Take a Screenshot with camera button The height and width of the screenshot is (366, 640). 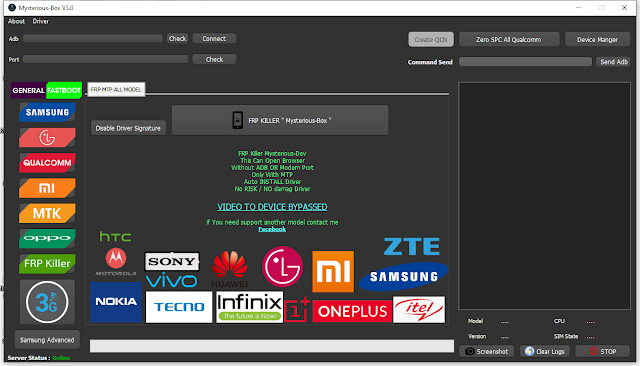pos(487,351)
